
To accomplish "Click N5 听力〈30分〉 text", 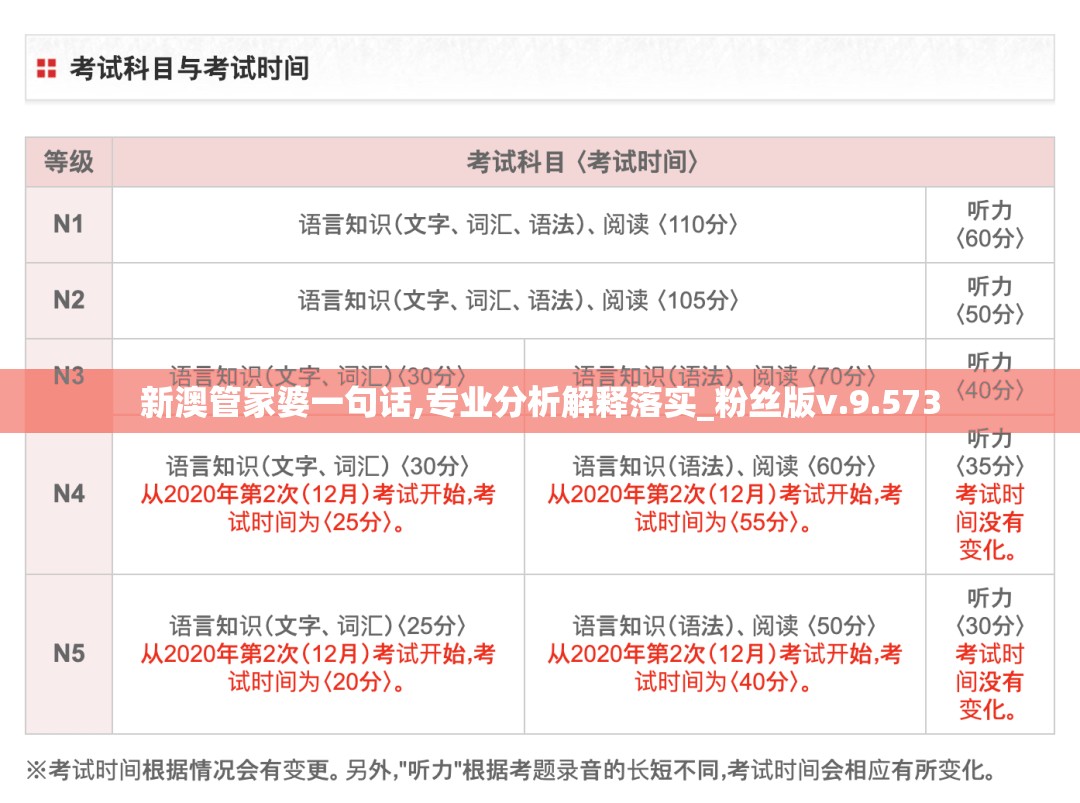I will click(x=990, y=612).
